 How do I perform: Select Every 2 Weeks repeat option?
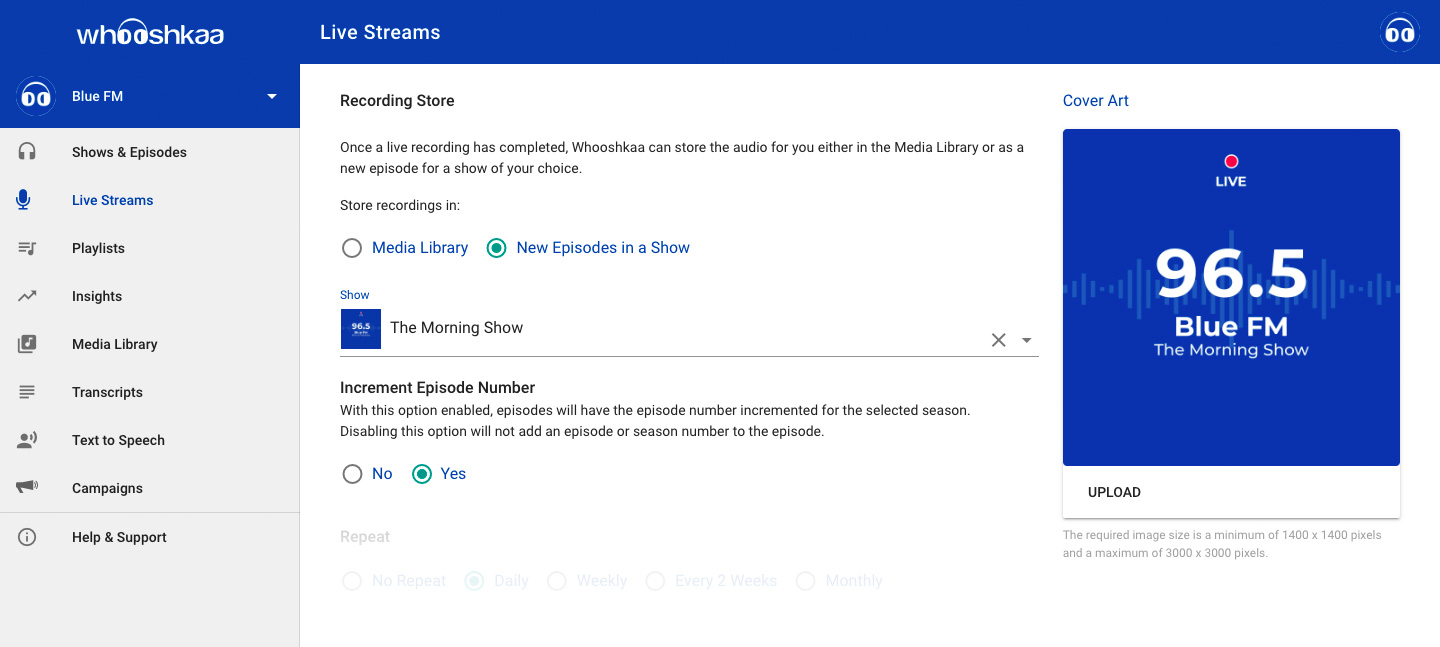point(655,581)
